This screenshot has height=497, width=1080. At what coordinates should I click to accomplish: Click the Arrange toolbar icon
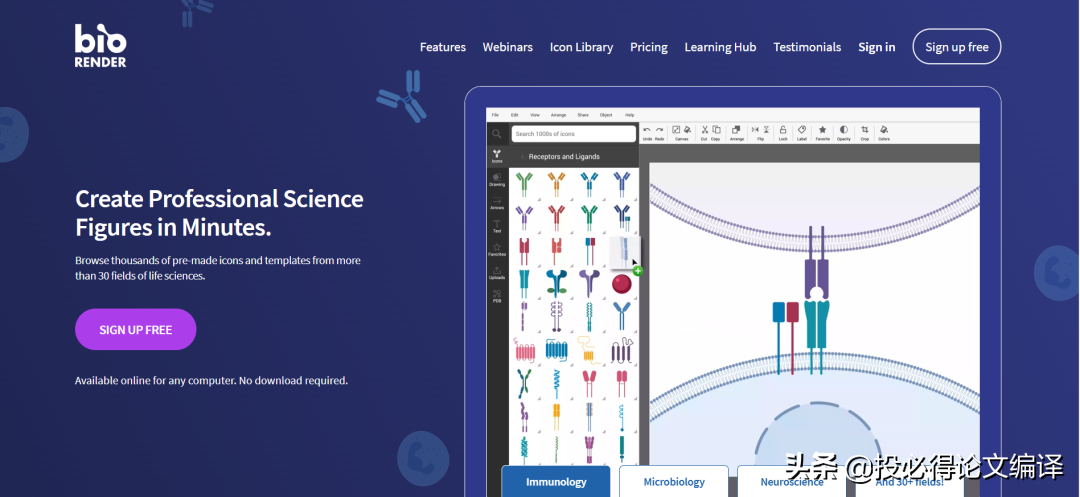(x=736, y=129)
